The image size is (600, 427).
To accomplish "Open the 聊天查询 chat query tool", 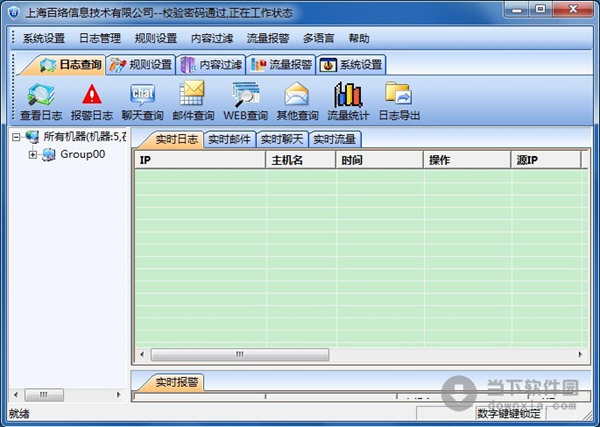I will tap(142, 101).
